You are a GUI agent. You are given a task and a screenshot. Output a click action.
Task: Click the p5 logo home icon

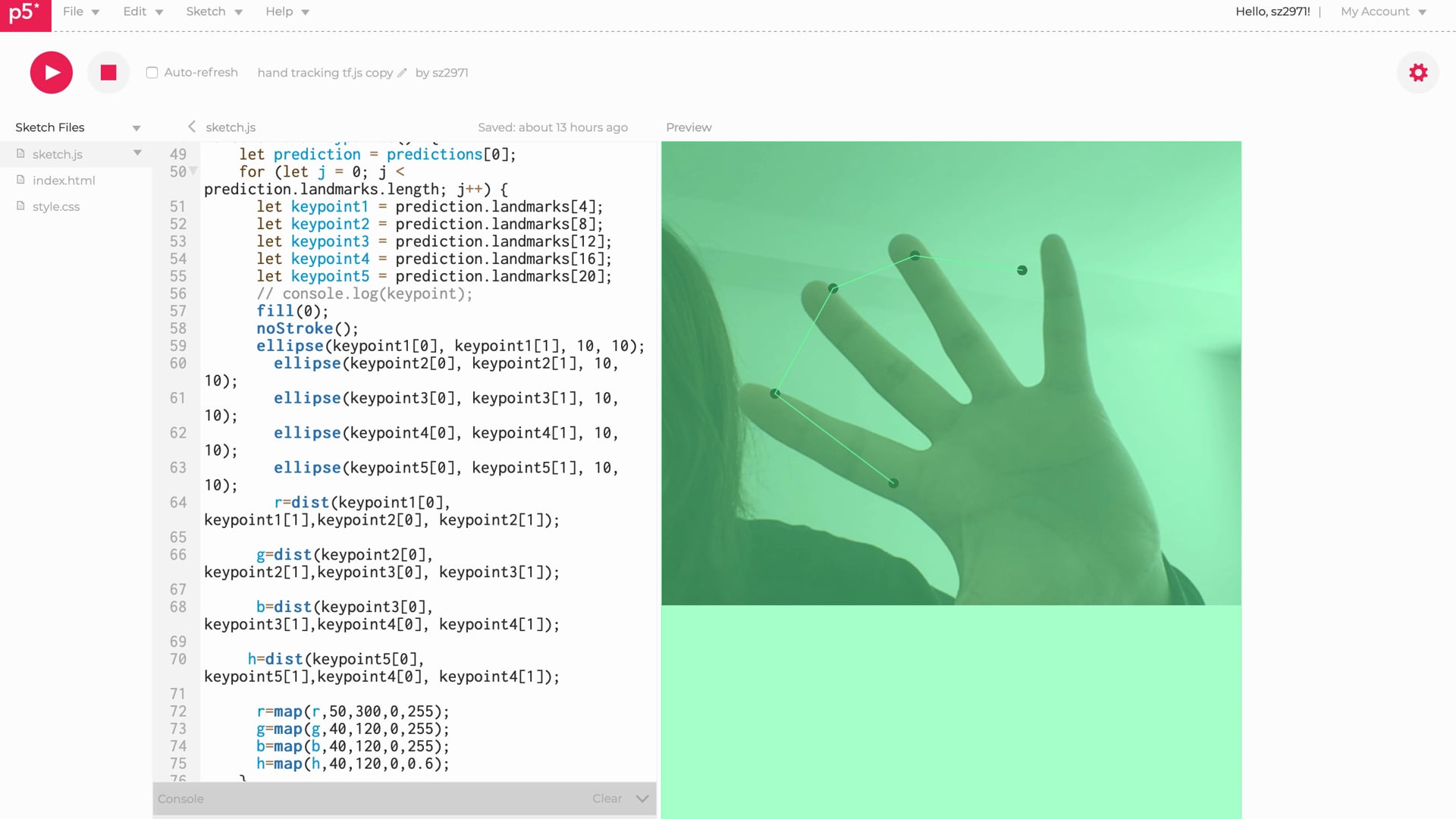click(25, 14)
